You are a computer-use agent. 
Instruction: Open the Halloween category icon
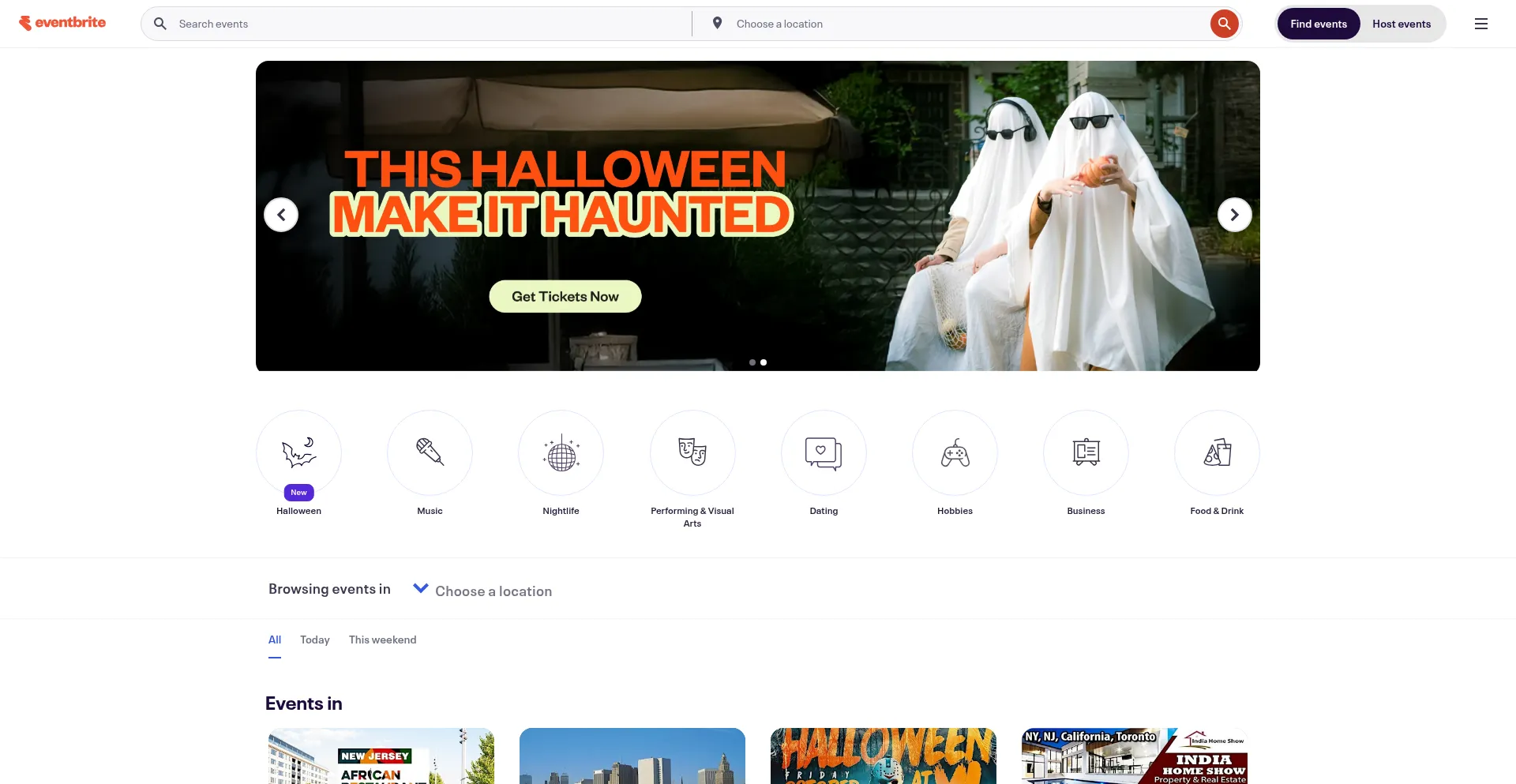tap(298, 452)
